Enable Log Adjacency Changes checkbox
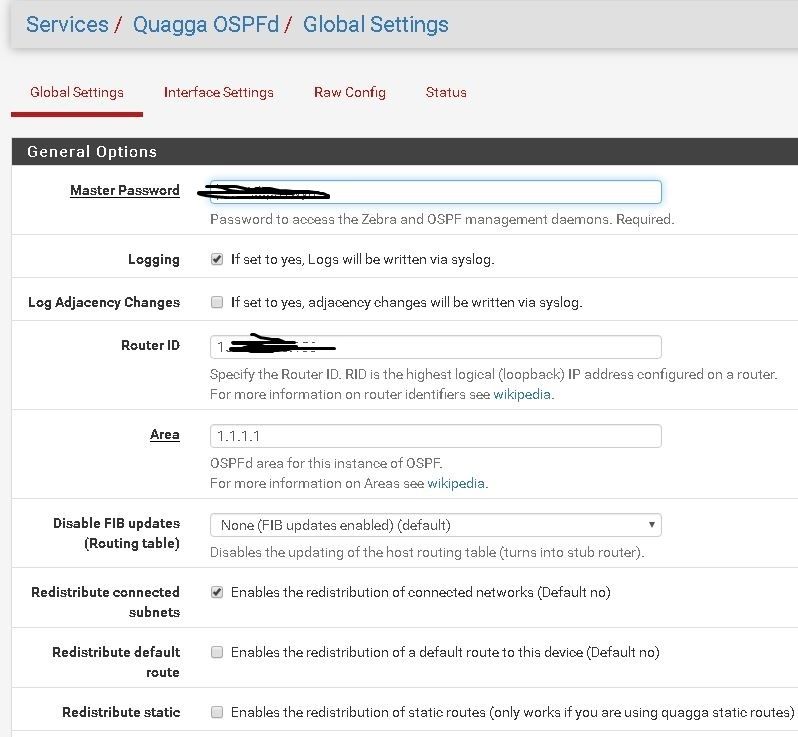 click(x=217, y=302)
